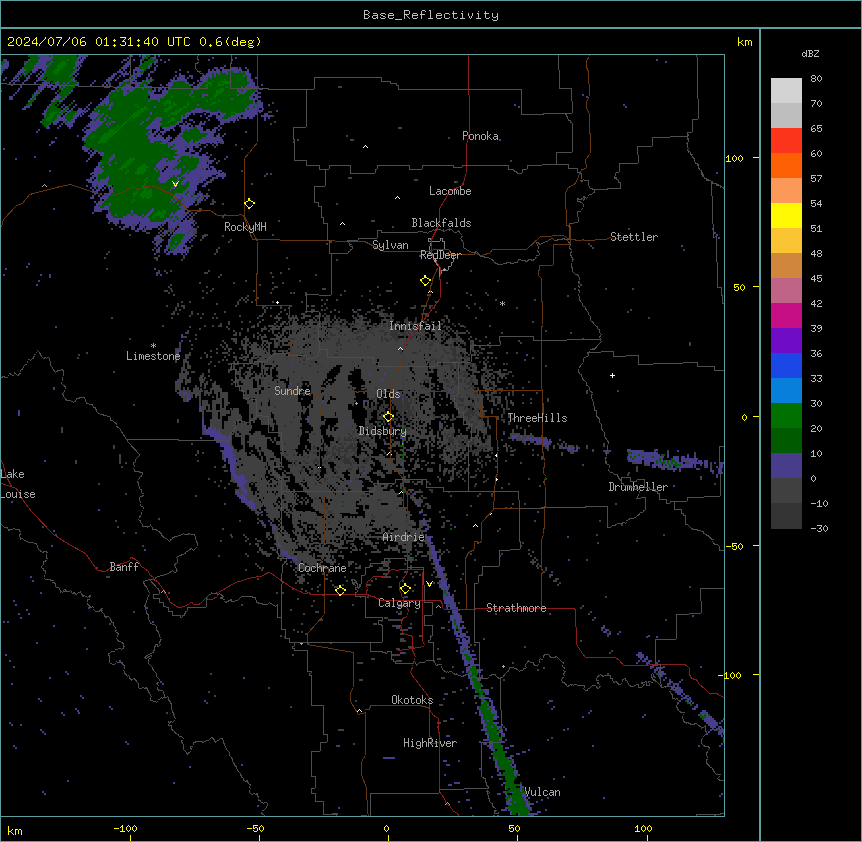862x842 pixels.
Task: Click the 80 value in the dBZ legend
Action: point(816,79)
